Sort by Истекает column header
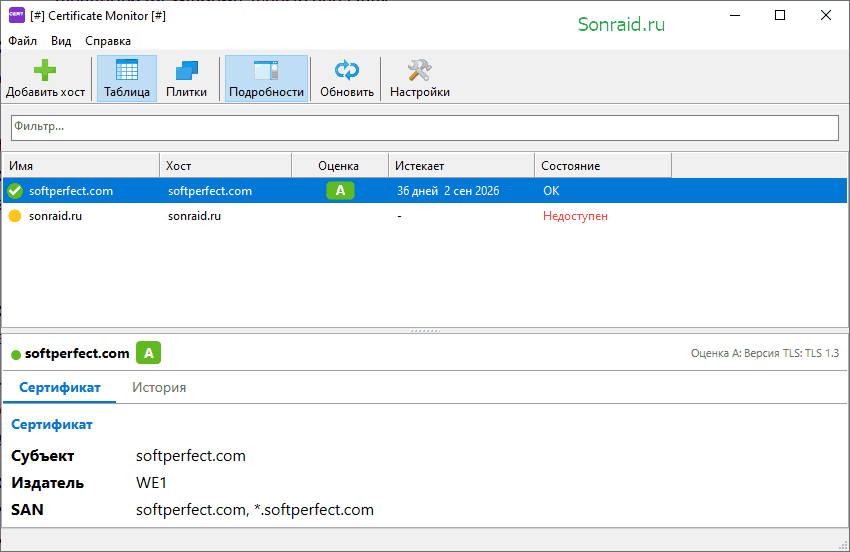 [461, 166]
